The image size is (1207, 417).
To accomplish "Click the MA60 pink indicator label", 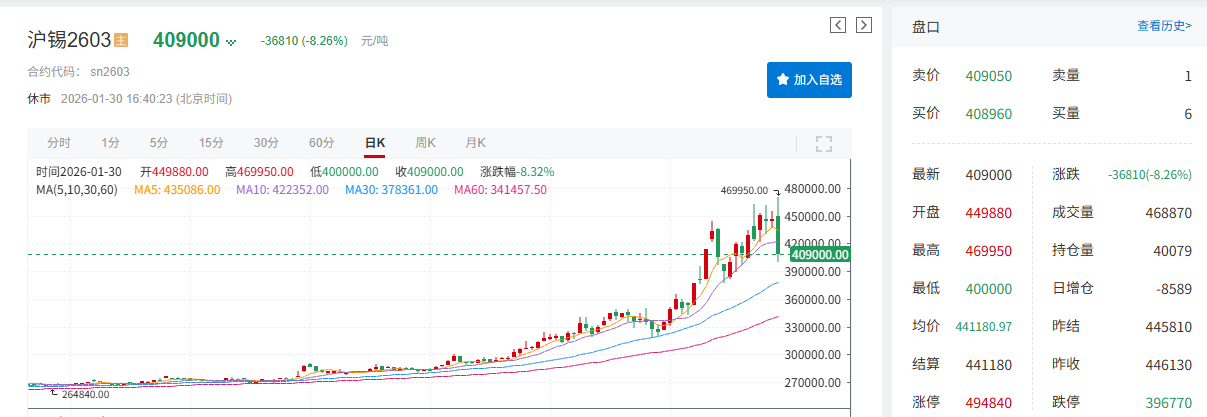I will point(500,190).
